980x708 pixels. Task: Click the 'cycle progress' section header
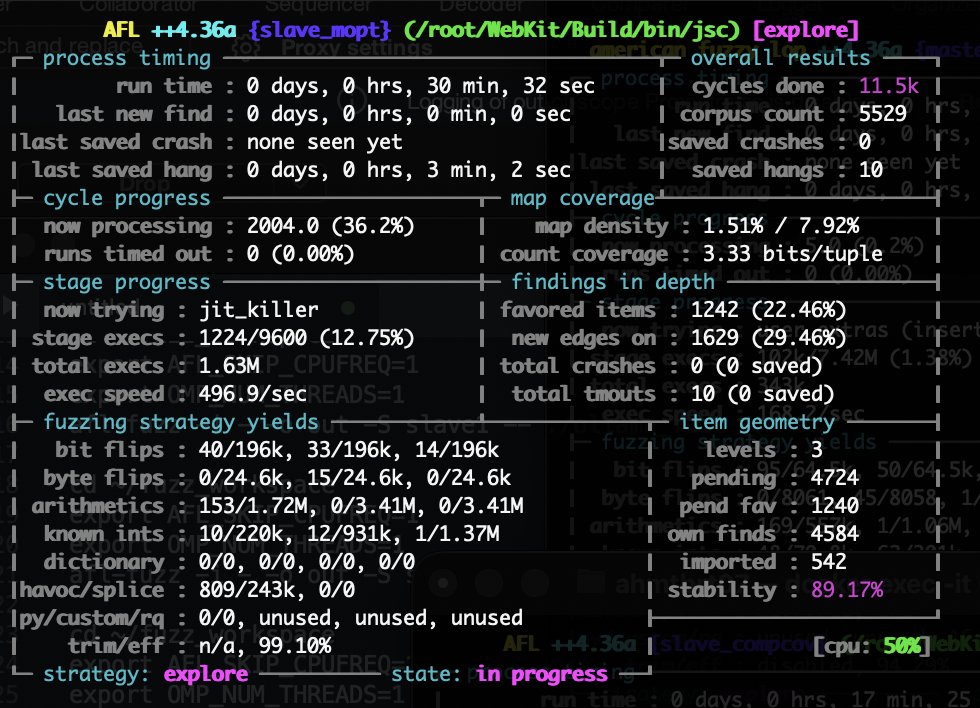127,197
